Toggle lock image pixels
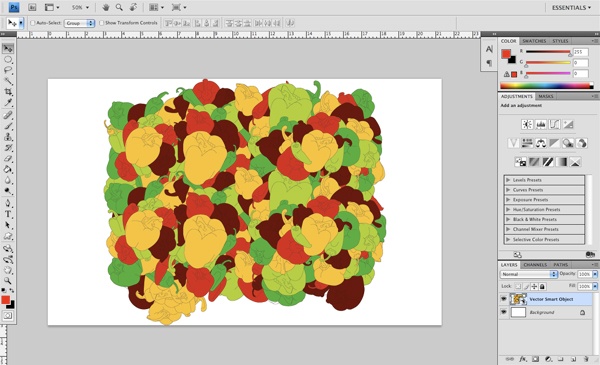This screenshot has width=600, height=365. point(526,286)
